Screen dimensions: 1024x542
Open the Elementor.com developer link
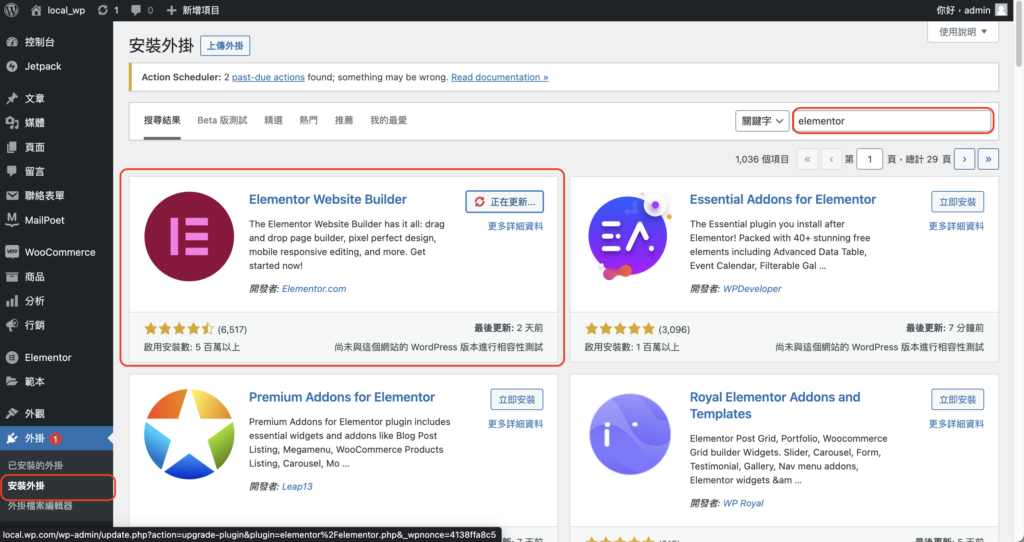point(314,289)
